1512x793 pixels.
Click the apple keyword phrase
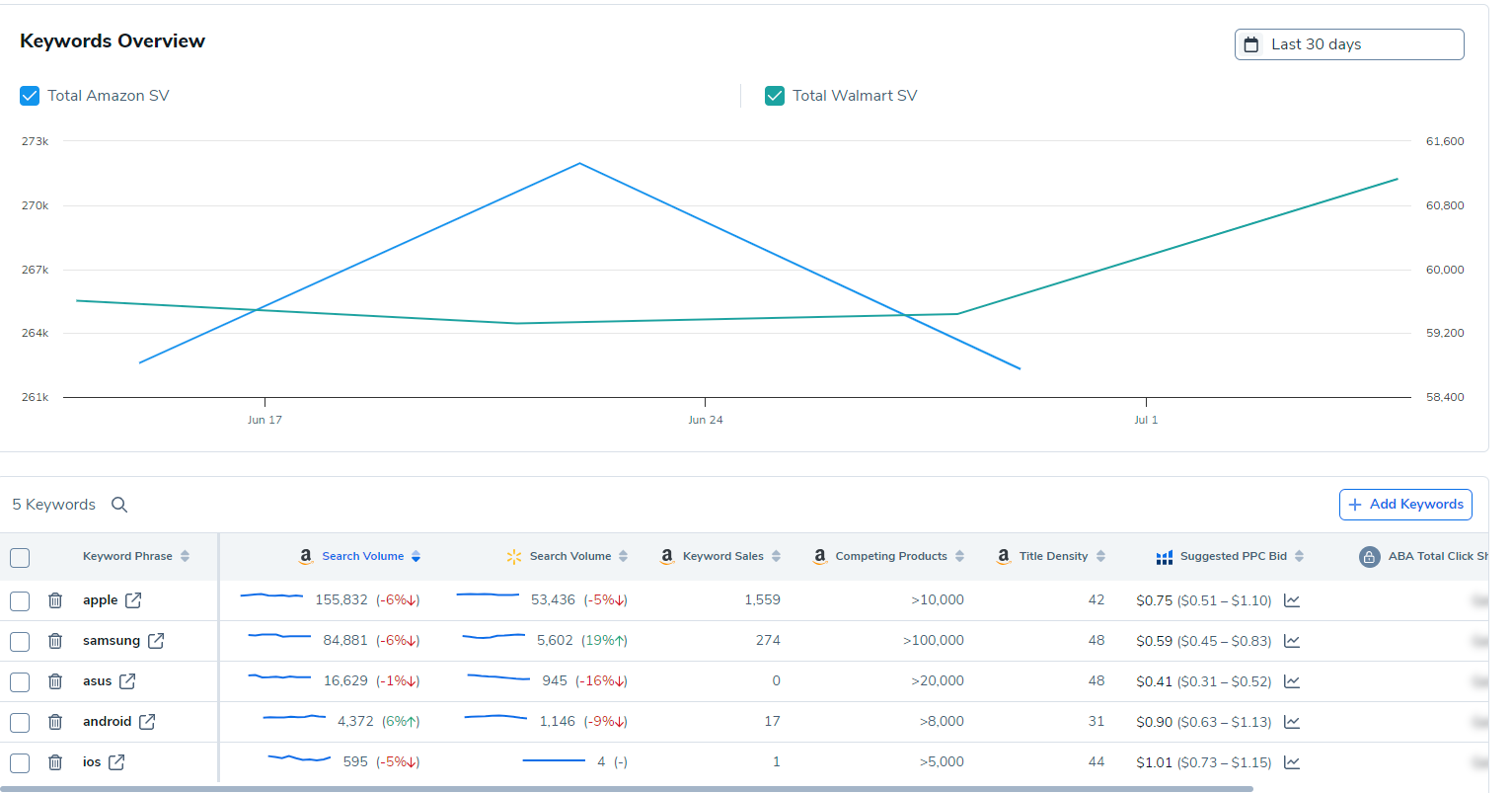101,600
